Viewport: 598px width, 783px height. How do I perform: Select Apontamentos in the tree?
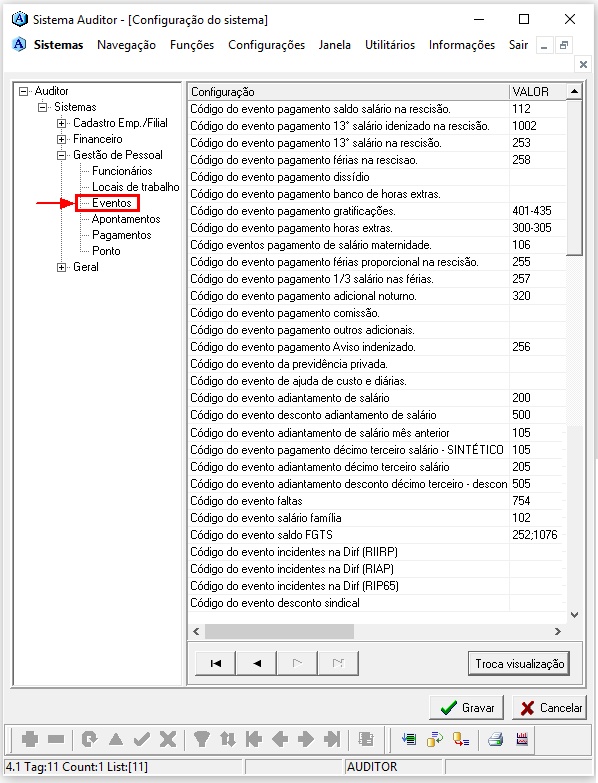126,219
